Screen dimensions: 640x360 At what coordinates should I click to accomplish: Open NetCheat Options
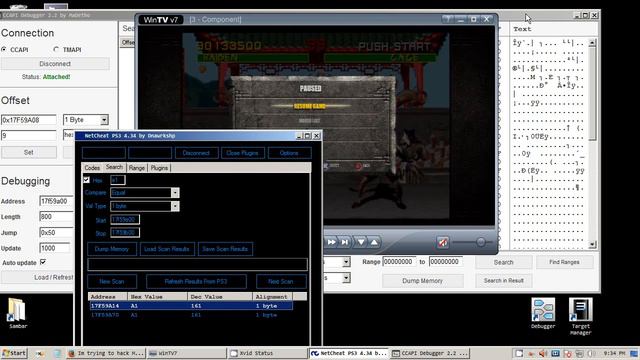tap(289, 153)
